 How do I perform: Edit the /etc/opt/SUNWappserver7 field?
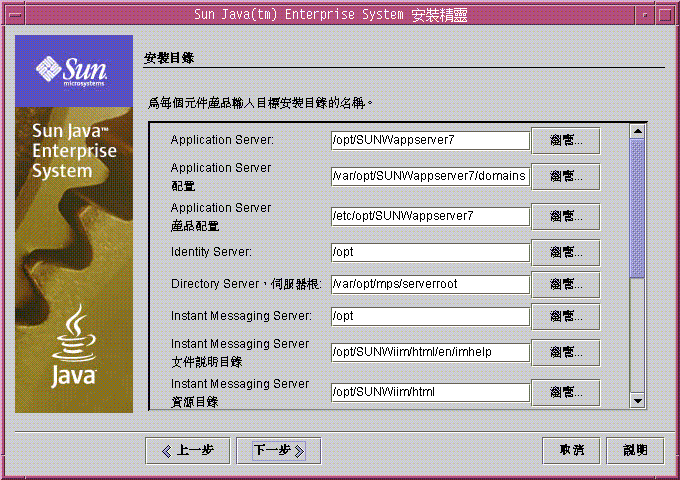click(x=430, y=216)
